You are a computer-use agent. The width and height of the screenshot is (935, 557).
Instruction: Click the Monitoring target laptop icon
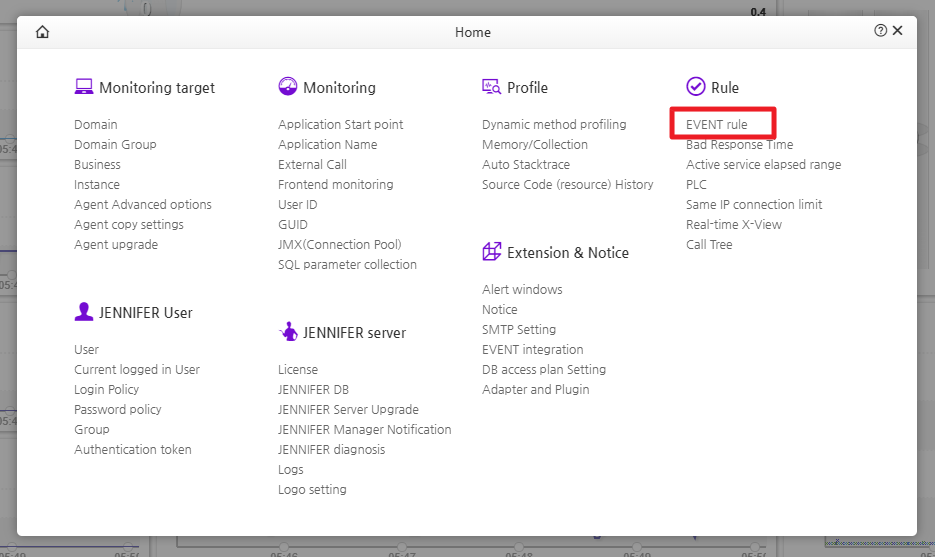click(x=84, y=87)
